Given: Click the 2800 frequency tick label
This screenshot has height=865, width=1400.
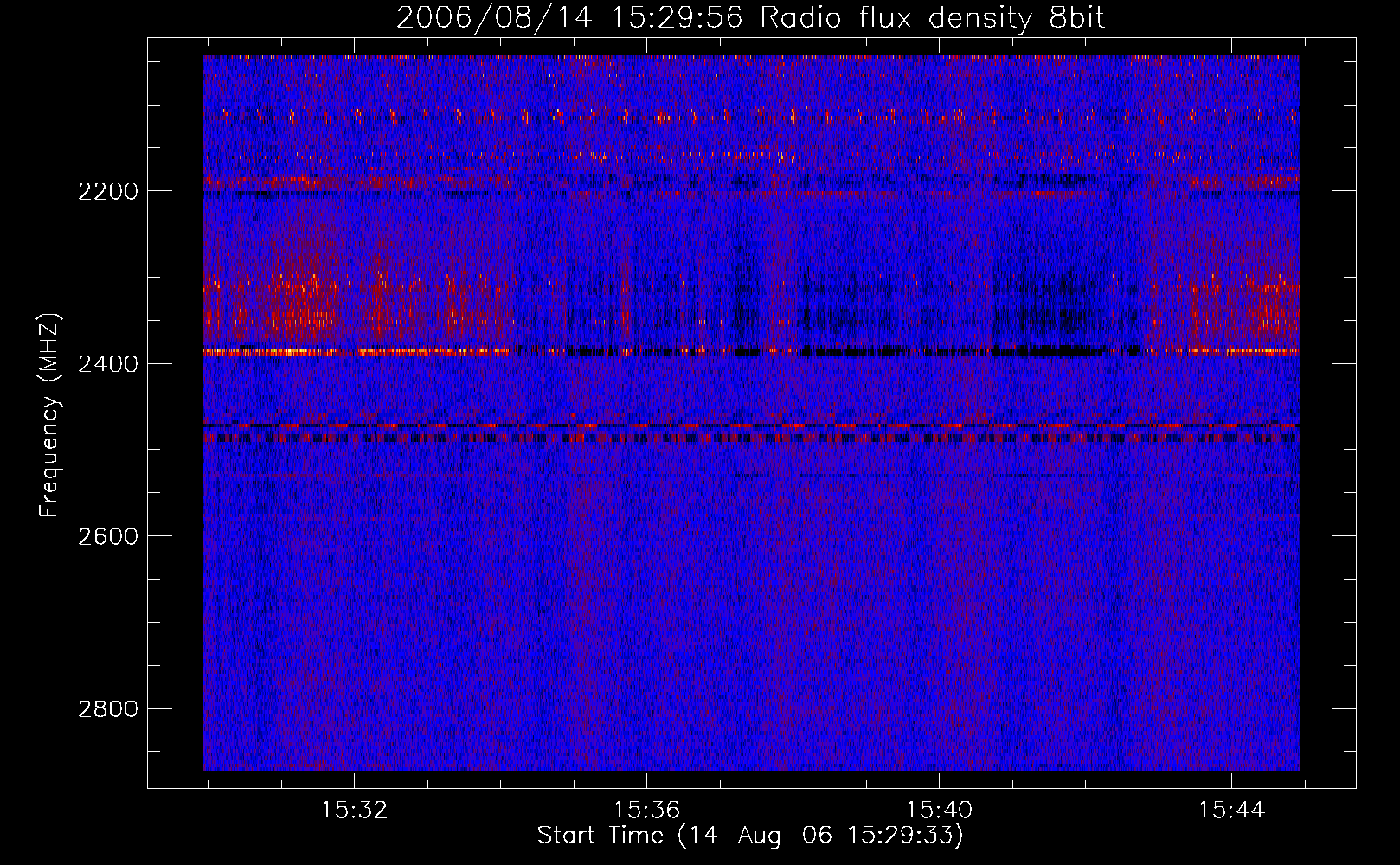Looking at the screenshot, I should (108, 709).
